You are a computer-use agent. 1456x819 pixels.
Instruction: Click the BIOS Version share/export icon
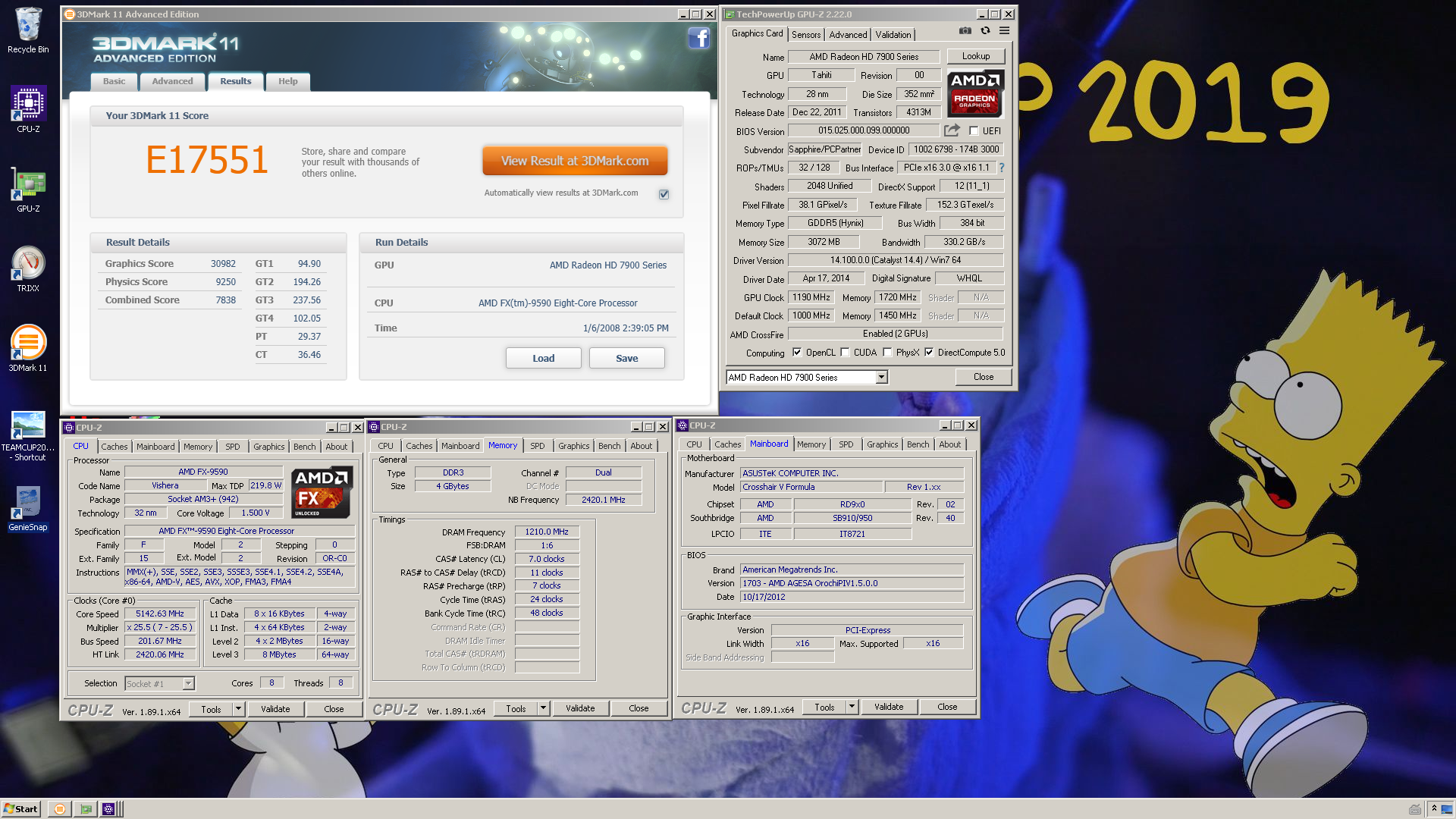[952, 130]
